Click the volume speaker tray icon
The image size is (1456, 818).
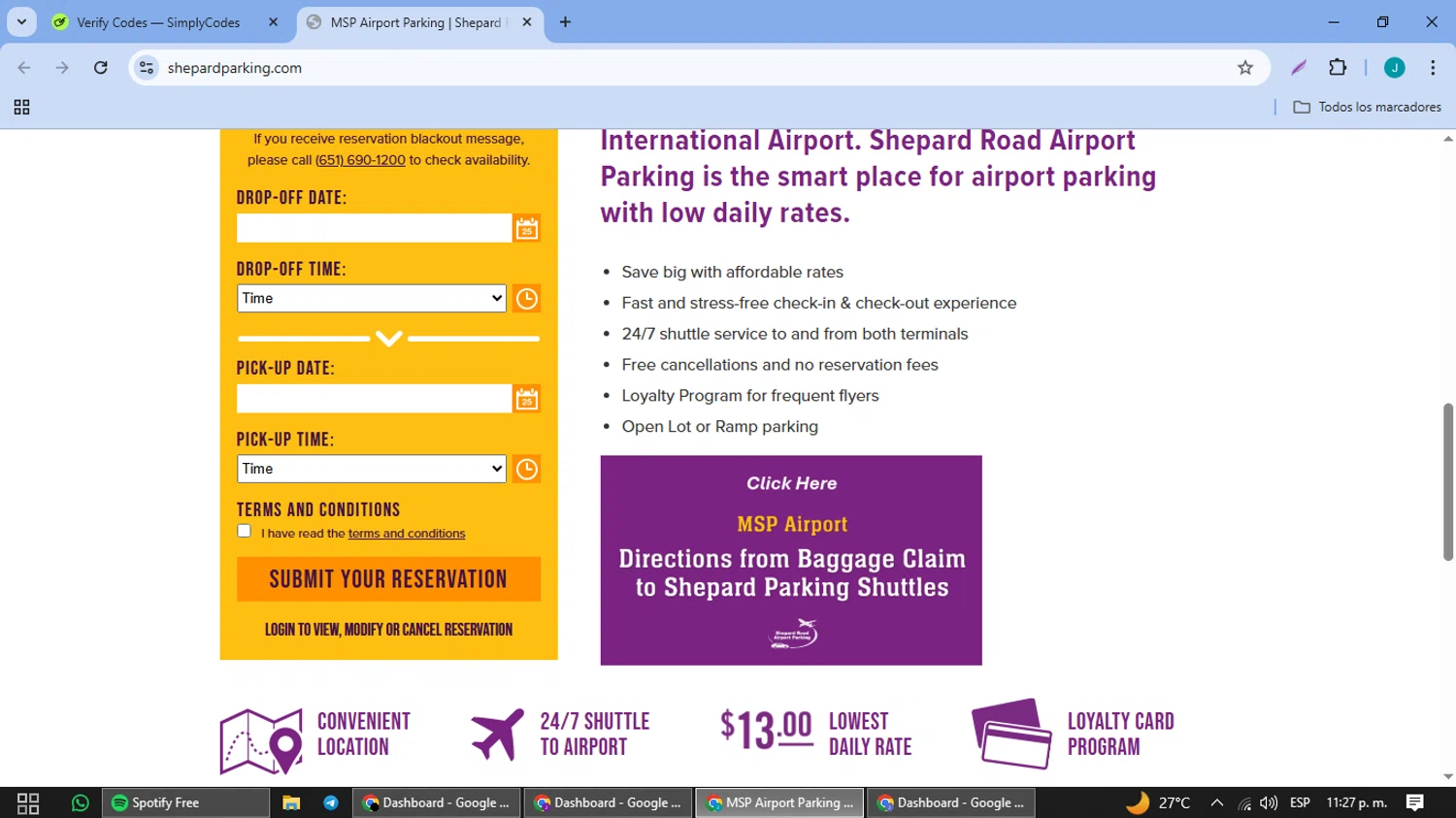tap(1268, 802)
